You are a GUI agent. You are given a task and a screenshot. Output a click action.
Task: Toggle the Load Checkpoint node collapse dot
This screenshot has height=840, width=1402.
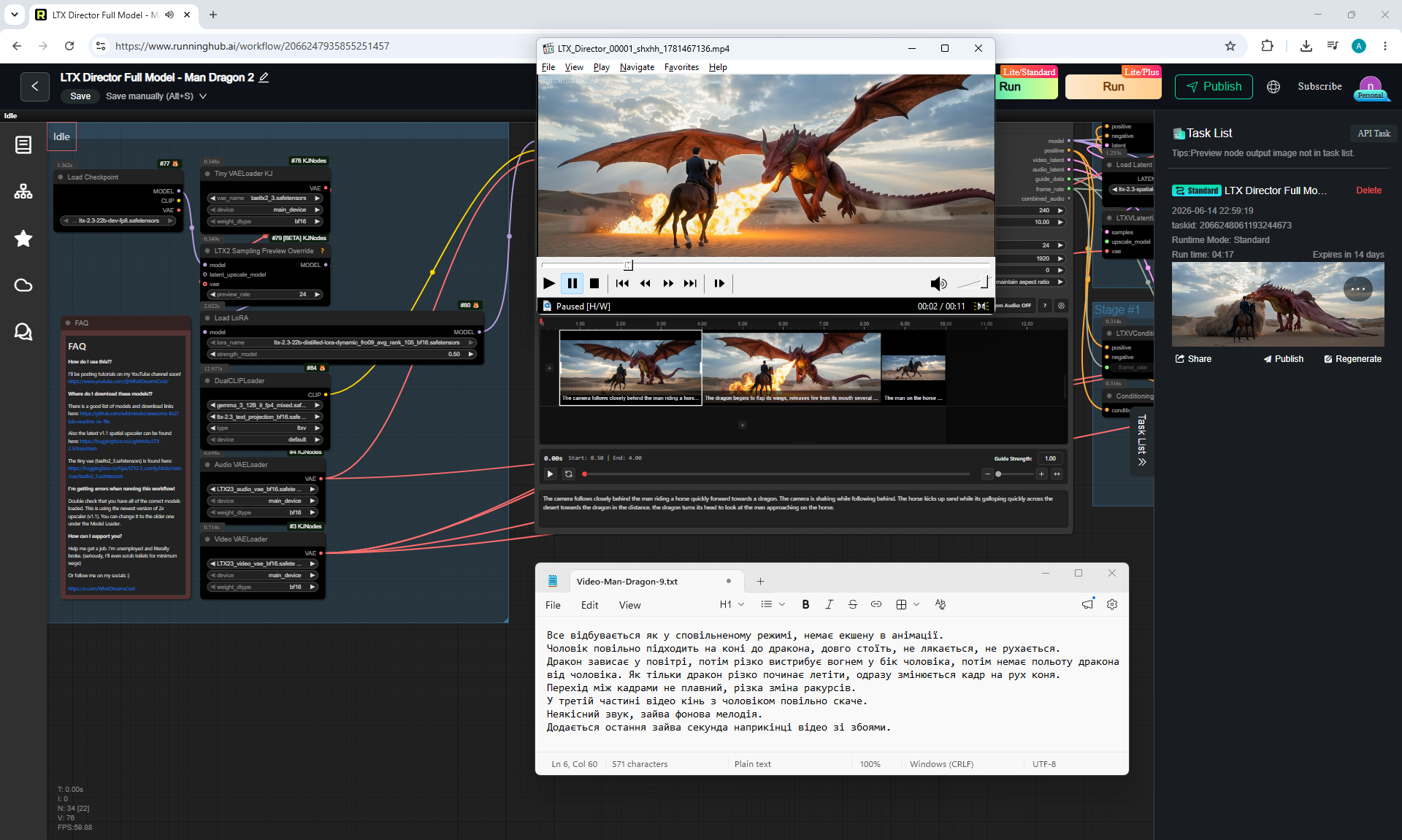(61, 177)
